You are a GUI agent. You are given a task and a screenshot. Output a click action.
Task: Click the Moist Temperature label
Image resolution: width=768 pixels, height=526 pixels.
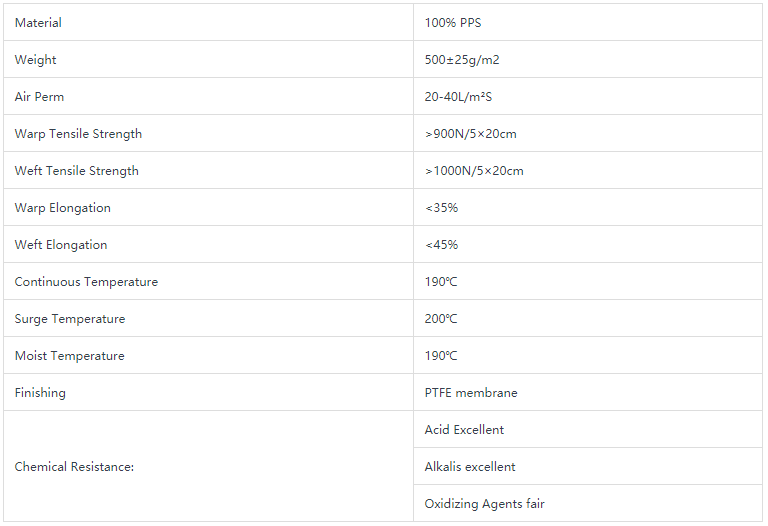pos(70,356)
